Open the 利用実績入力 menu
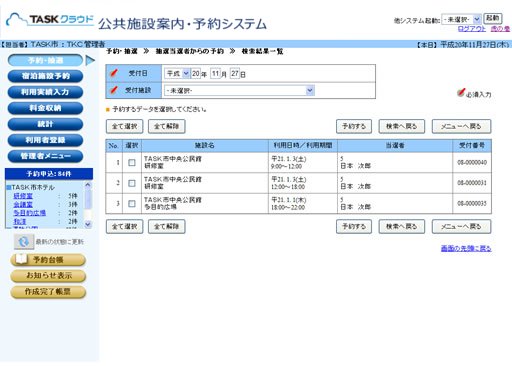512x366 pixels. click(x=45, y=92)
